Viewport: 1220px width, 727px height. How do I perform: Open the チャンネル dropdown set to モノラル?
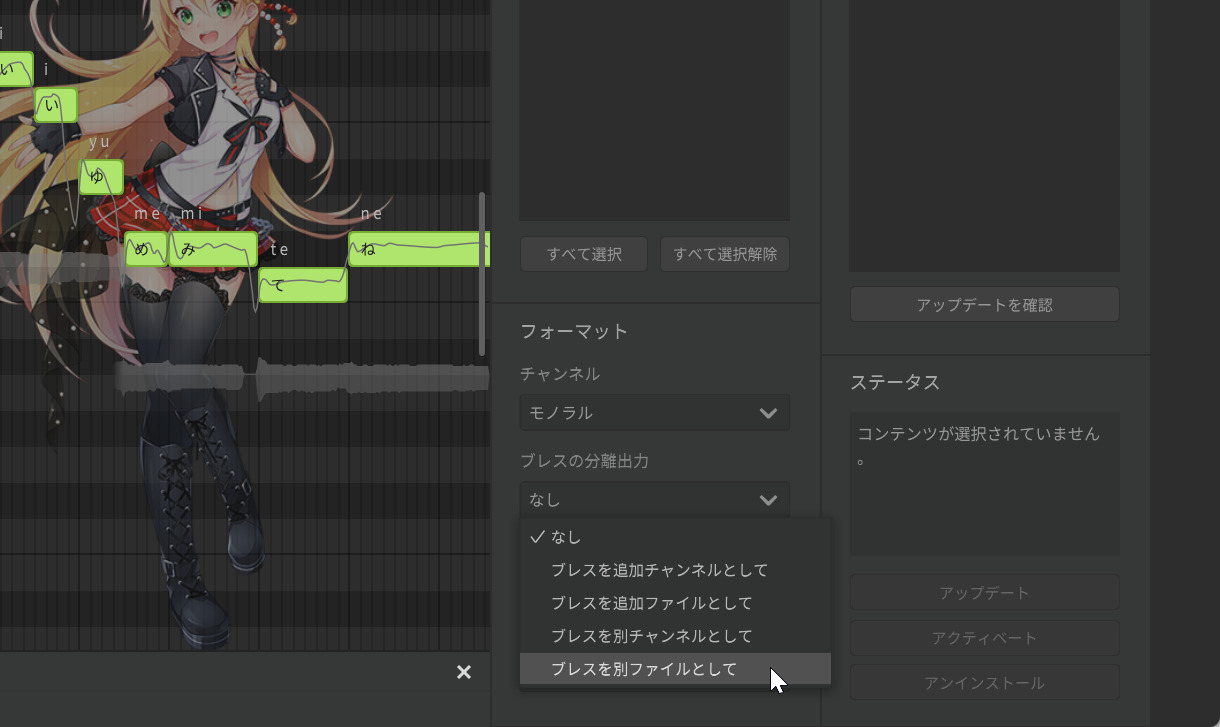pos(655,413)
